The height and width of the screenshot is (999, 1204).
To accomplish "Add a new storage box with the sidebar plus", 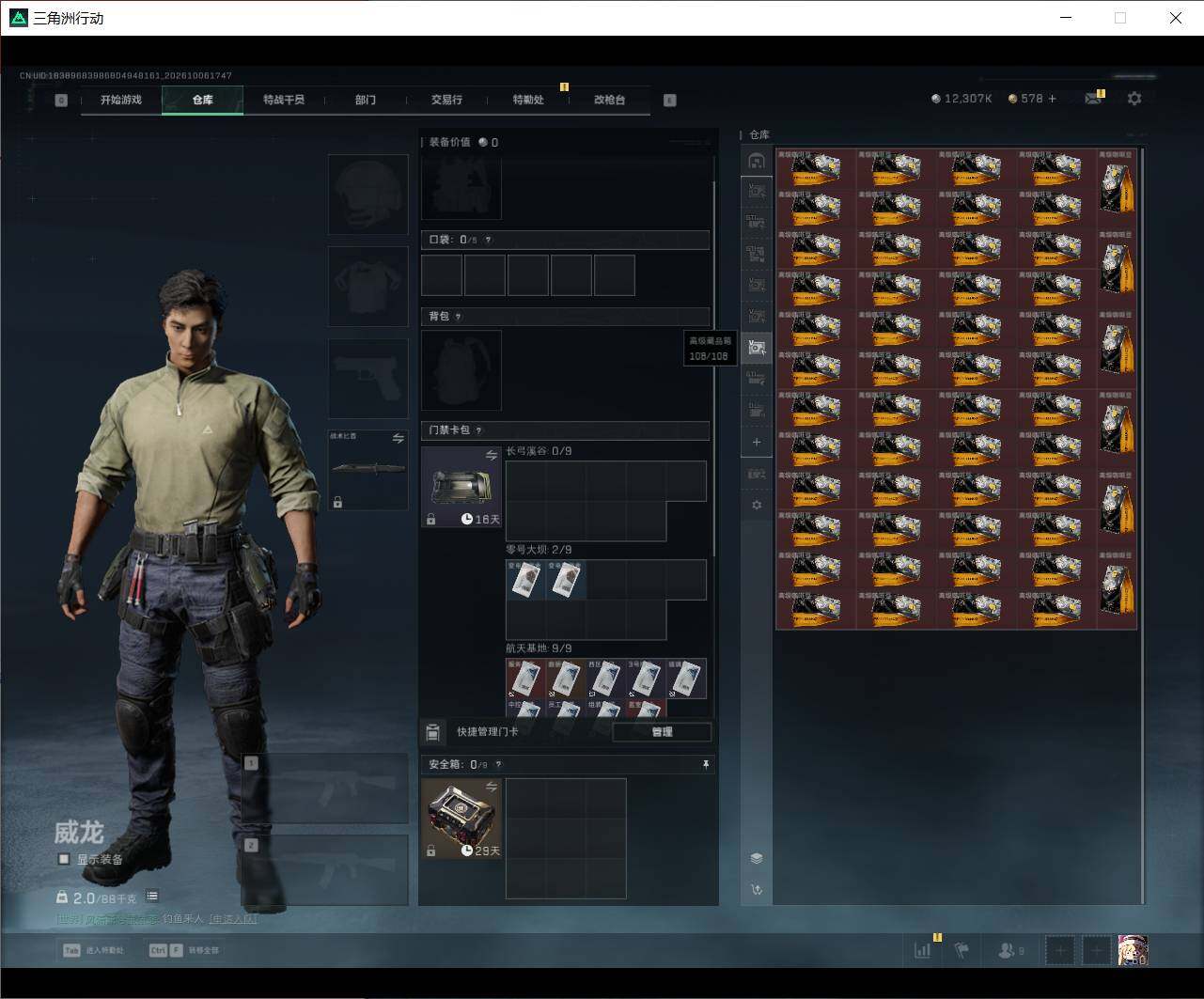I will point(757,443).
